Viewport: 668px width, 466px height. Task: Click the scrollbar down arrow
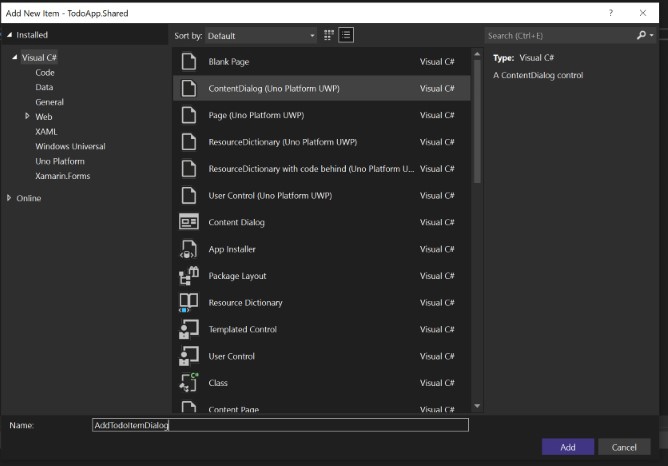pyautogui.click(x=477, y=406)
